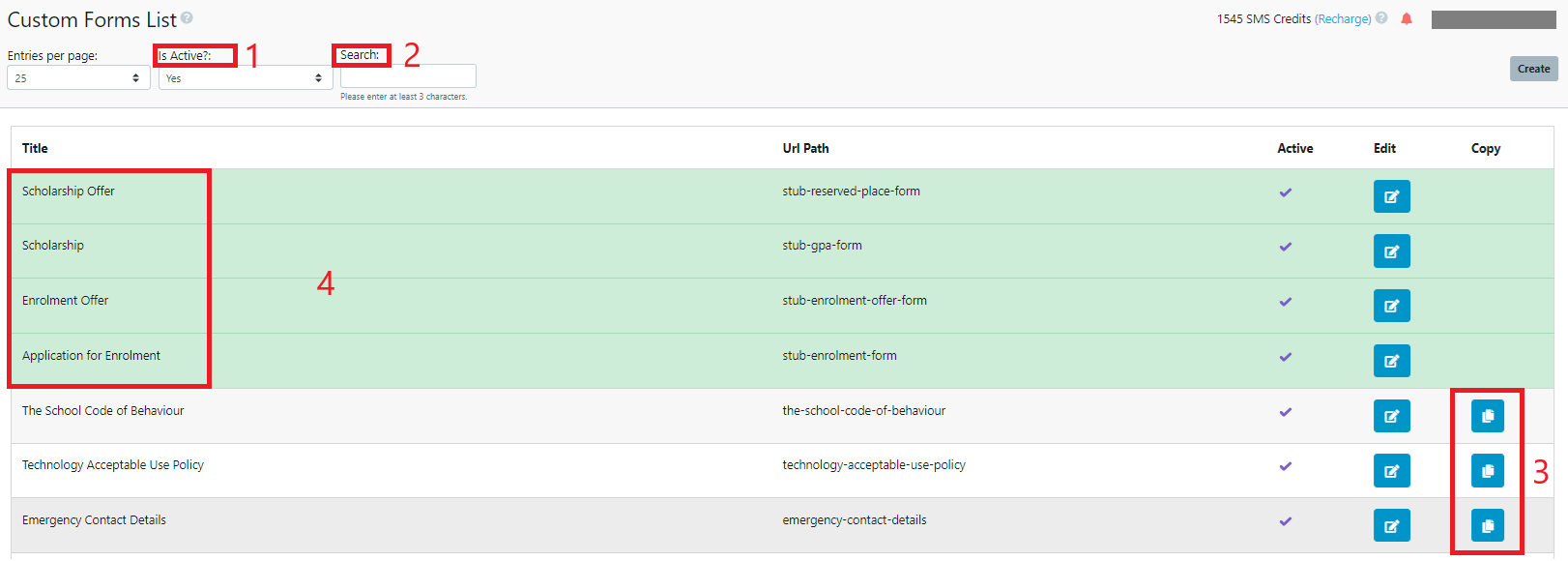Sort forms by Url Path header

[x=805, y=148]
